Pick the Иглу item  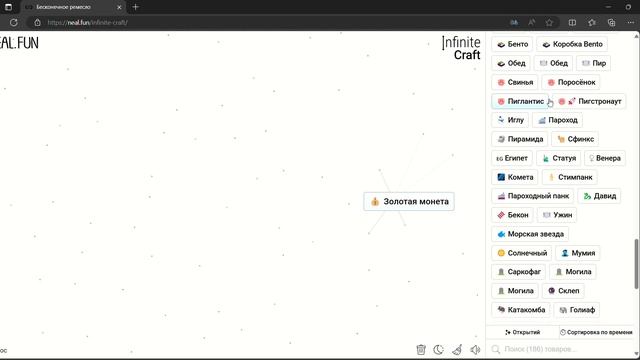511,120
